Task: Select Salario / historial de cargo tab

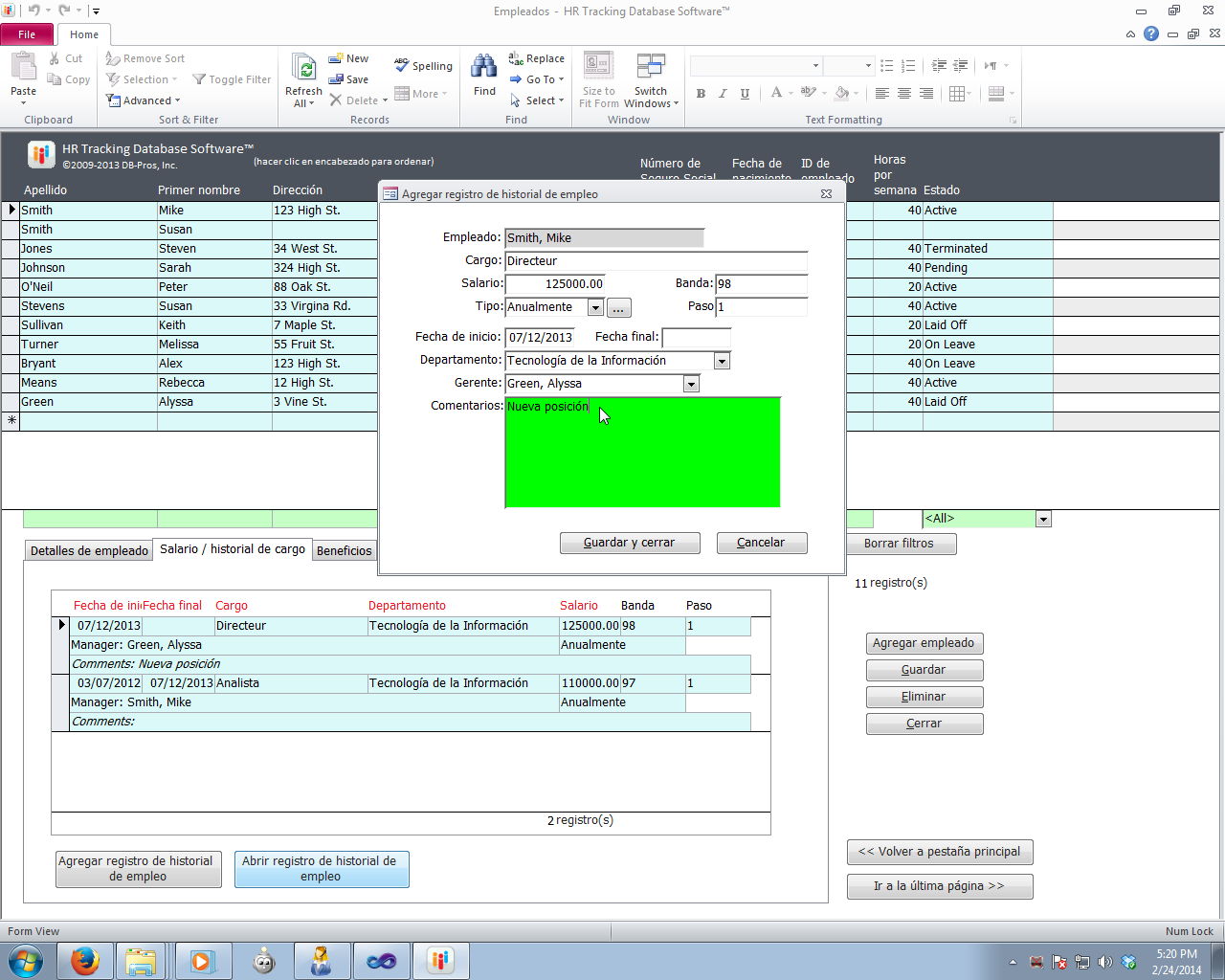Action: (233, 549)
